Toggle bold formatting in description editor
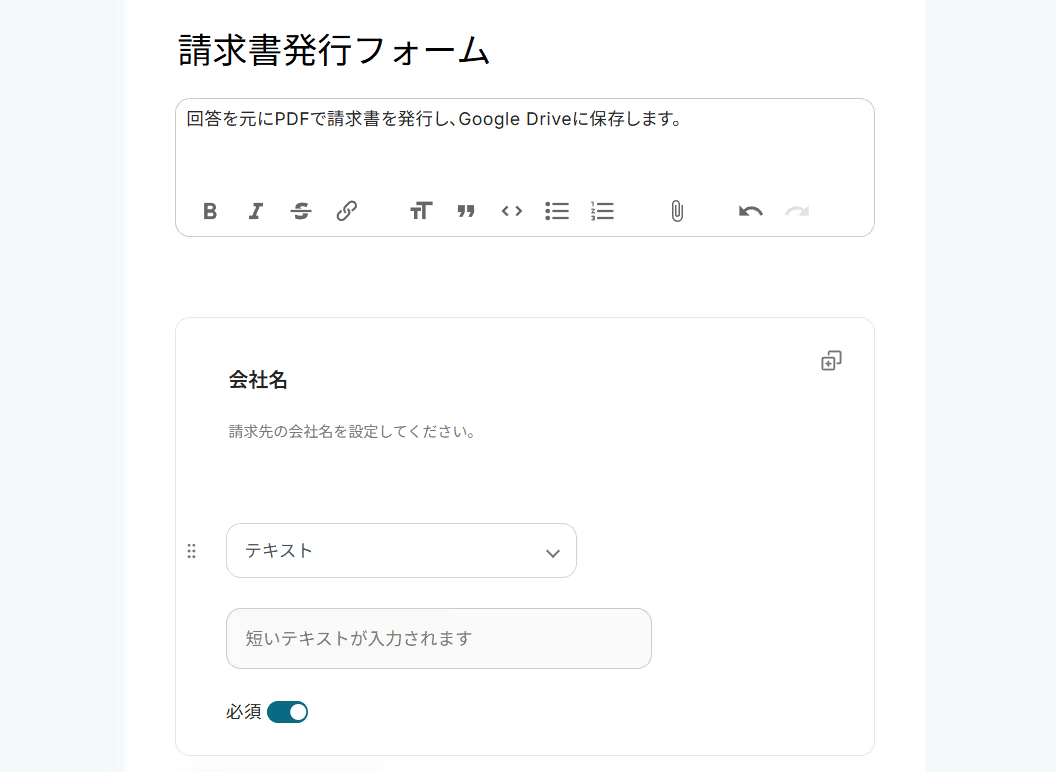The image size is (1056, 772). [x=210, y=211]
